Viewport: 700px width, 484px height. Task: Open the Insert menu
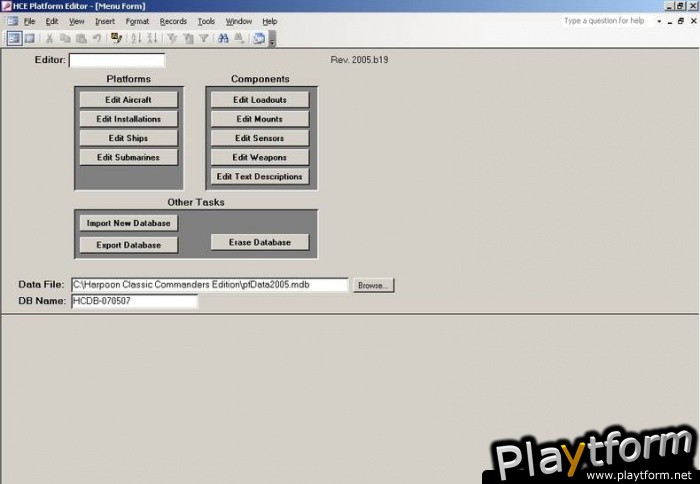coord(105,21)
